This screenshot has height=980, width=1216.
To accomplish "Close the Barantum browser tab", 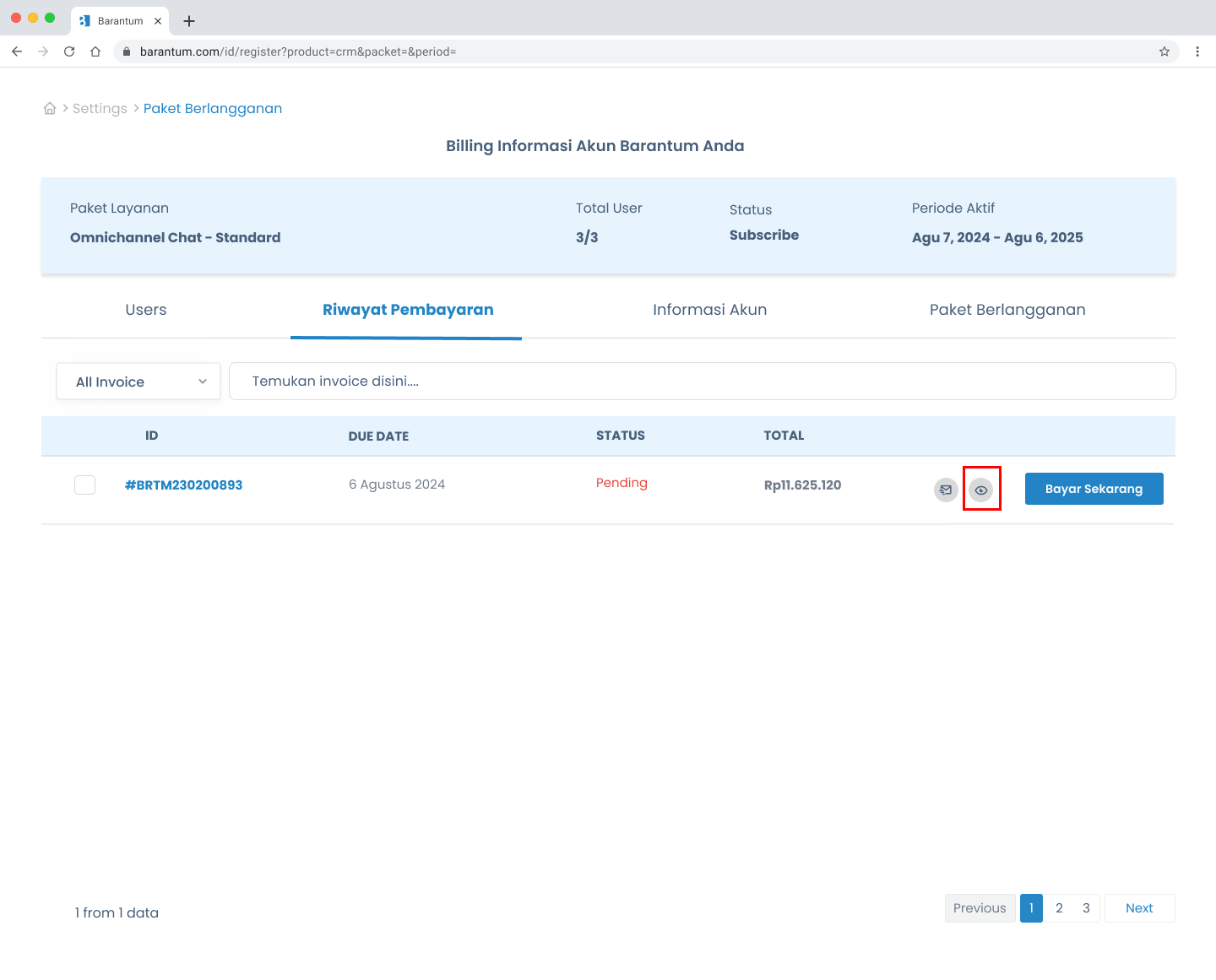I will (158, 21).
